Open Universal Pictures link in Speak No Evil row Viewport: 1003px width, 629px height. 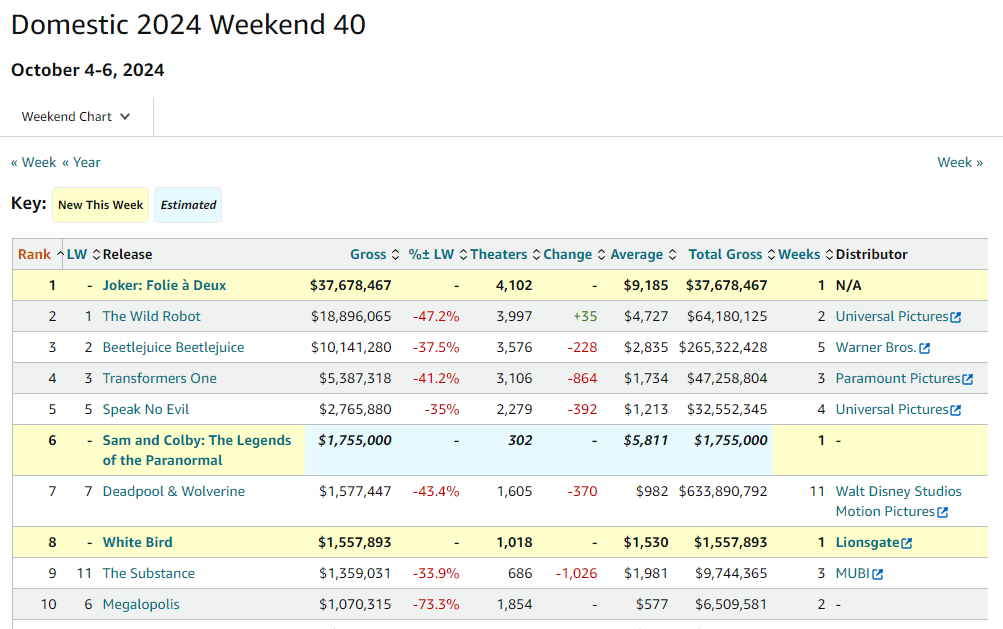[892, 410]
